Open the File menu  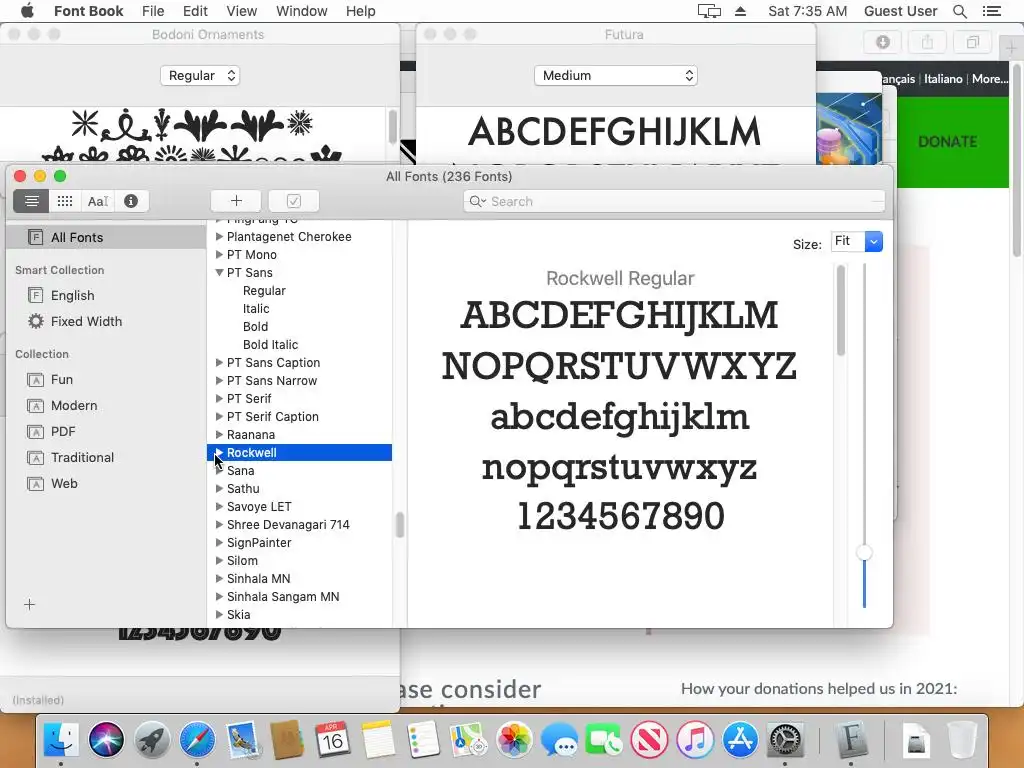click(153, 11)
